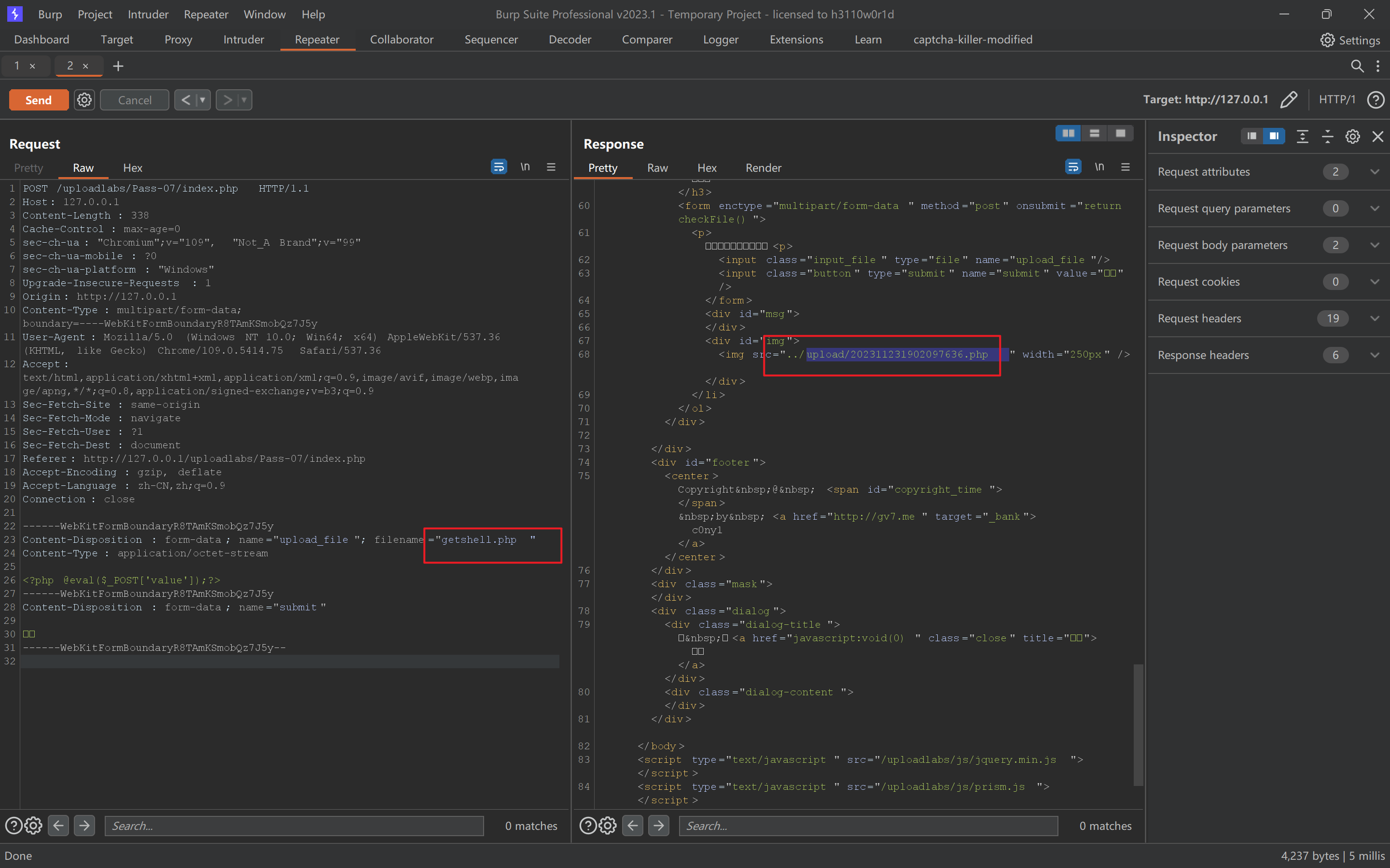
Task: Open the Project menu
Action: pyautogui.click(x=95, y=14)
